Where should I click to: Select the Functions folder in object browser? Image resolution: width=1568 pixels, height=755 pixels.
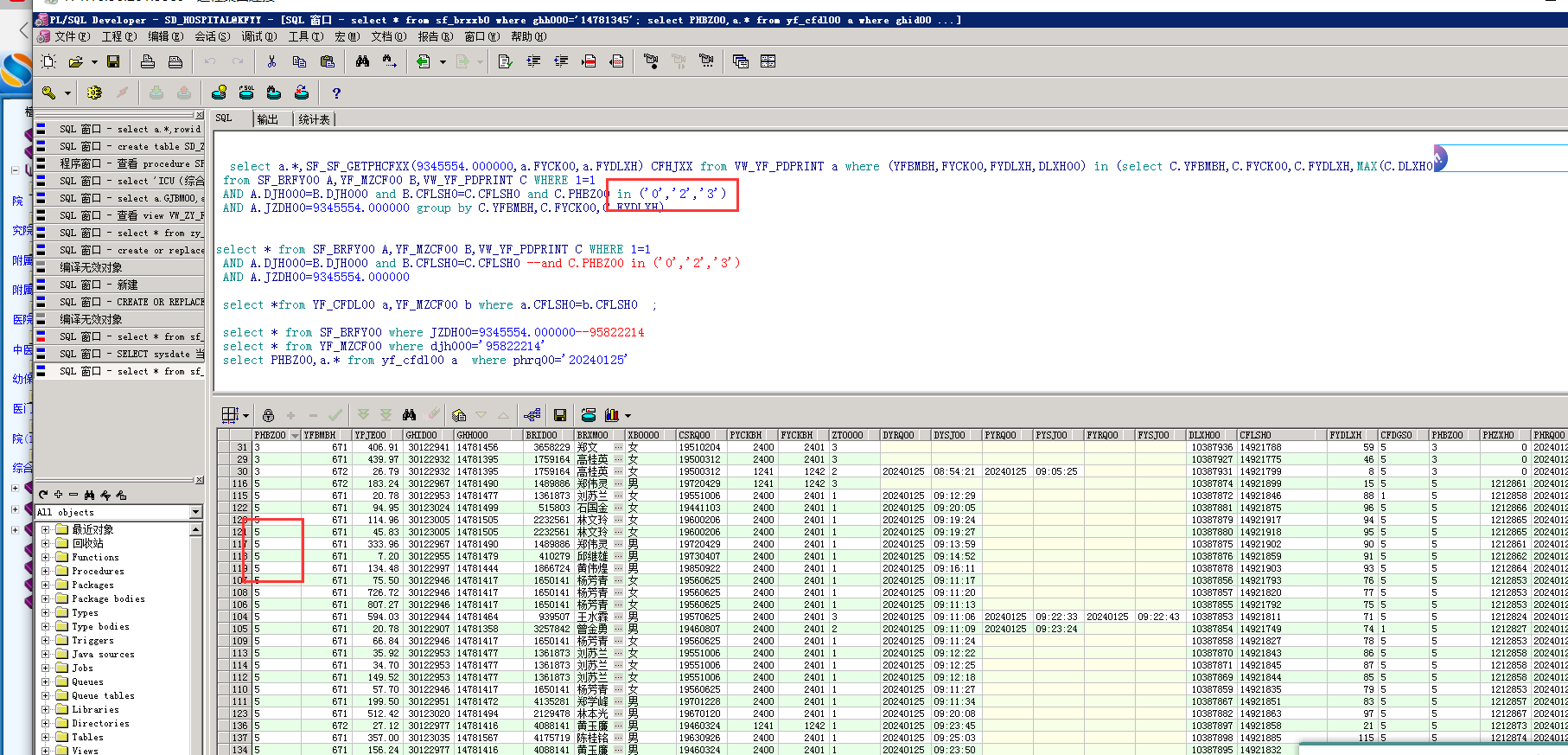95,557
